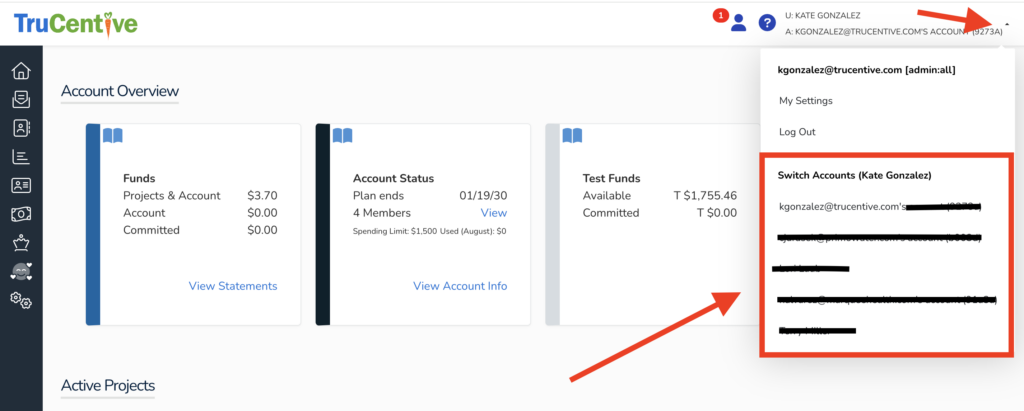
Task: Click the ID card sidebar icon
Action: [21, 186]
